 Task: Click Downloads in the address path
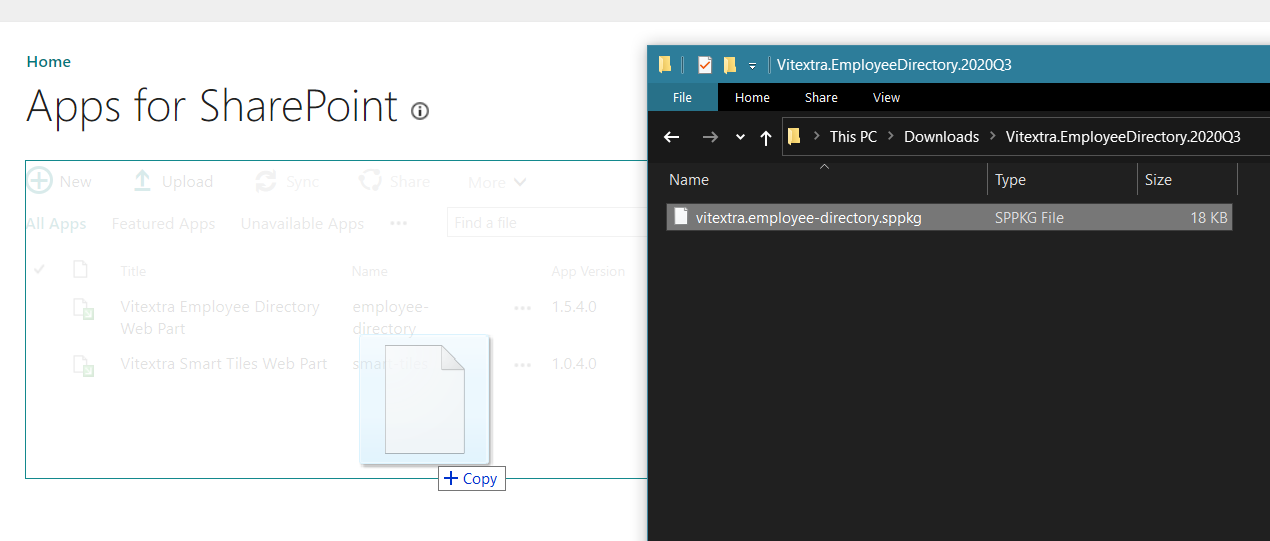tap(941, 137)
